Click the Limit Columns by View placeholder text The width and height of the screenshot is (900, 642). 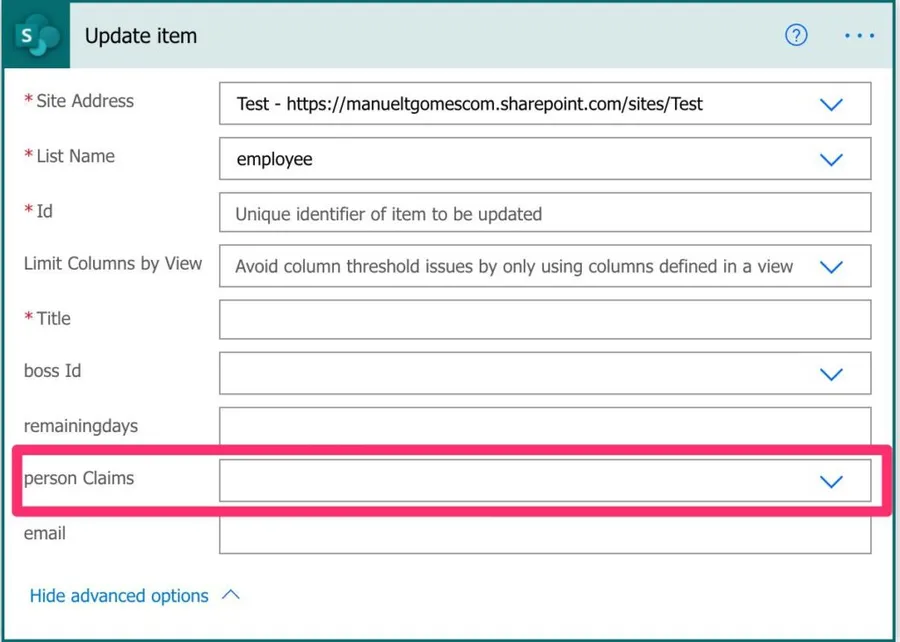[x=514, y=267]
